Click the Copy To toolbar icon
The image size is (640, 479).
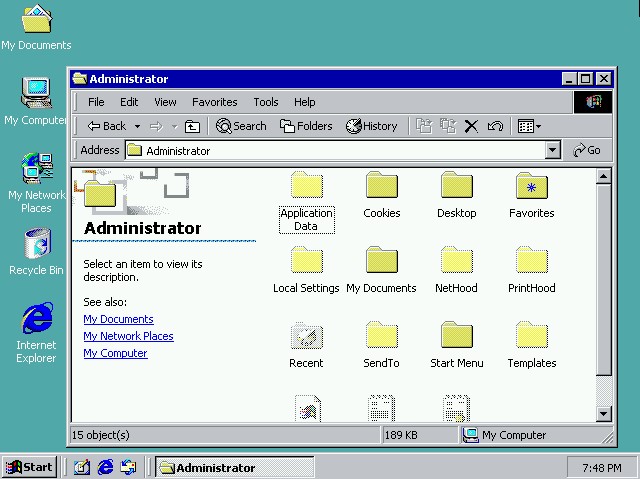[x=448, y=126]
